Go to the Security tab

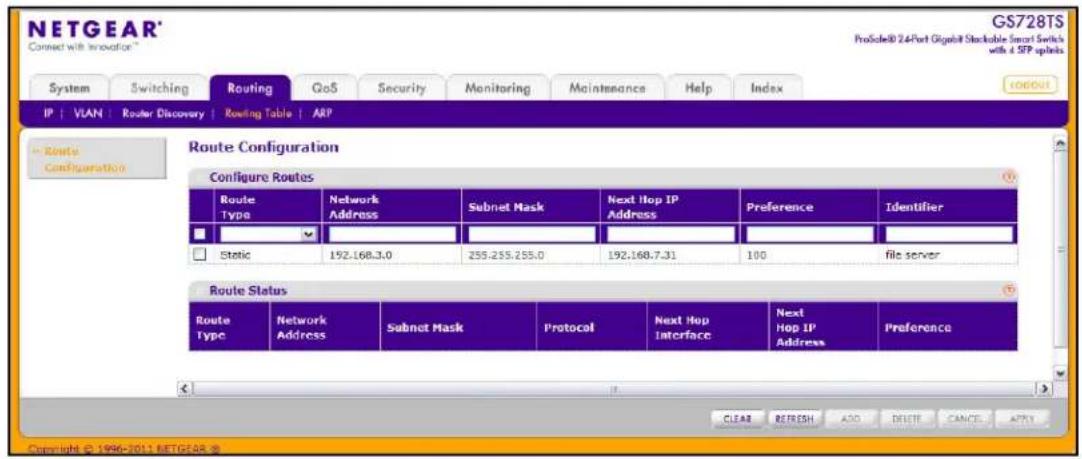(401, 89)
